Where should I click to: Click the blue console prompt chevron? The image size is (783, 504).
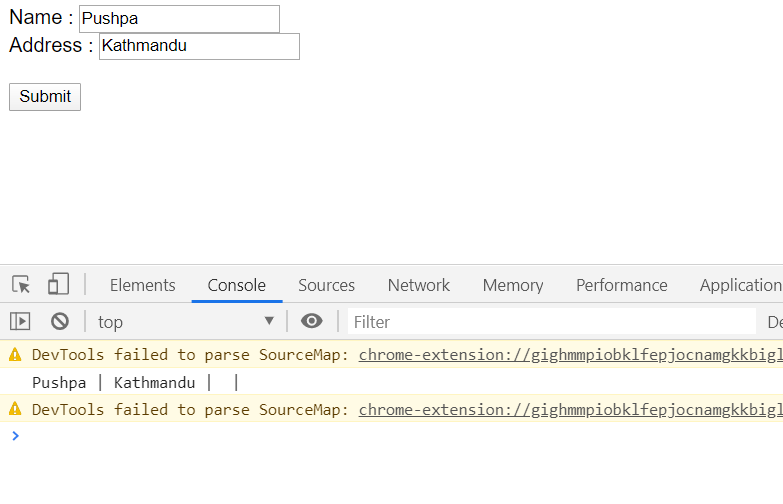15,436
